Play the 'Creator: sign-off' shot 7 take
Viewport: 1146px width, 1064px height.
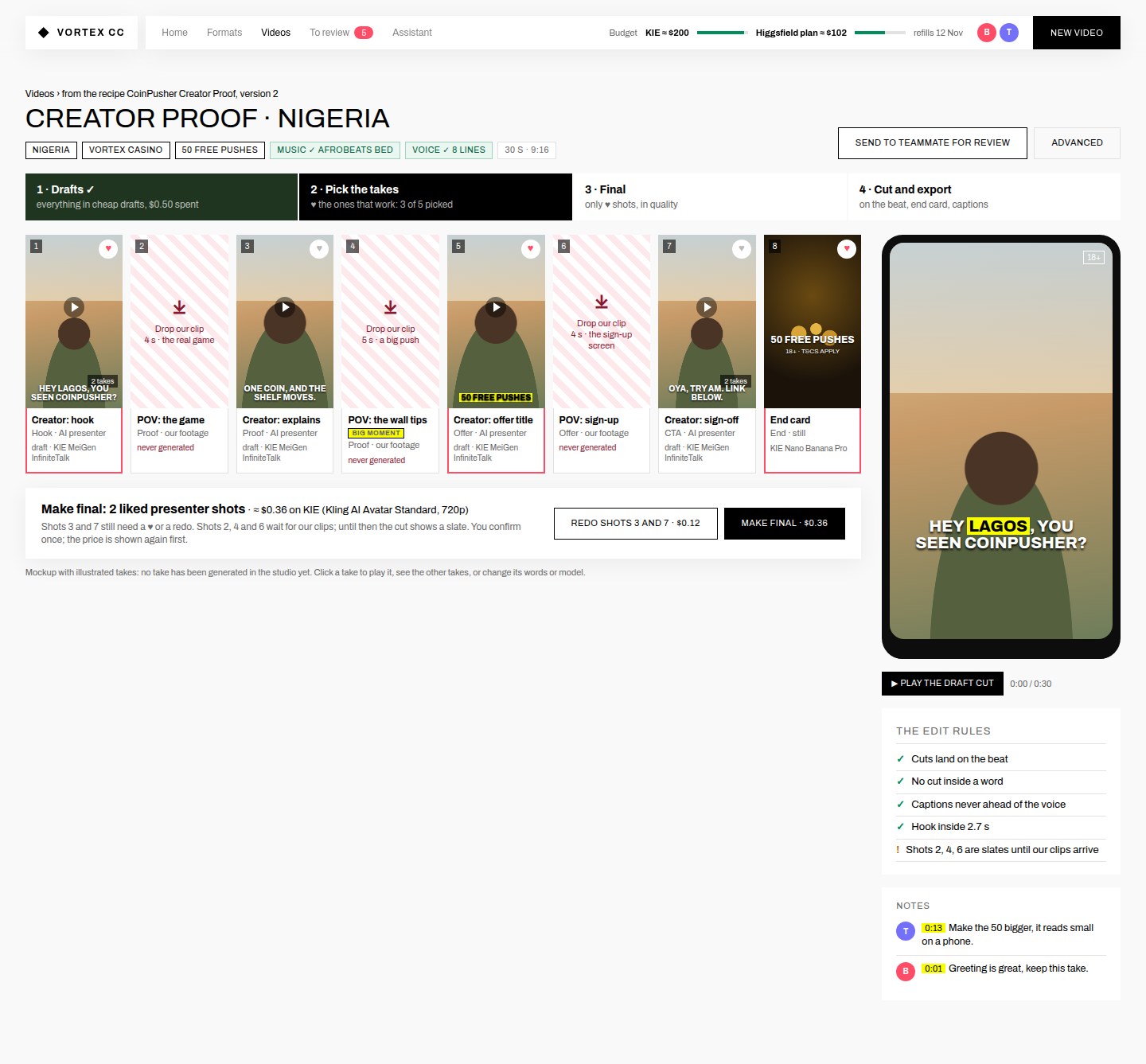[707, 307]
